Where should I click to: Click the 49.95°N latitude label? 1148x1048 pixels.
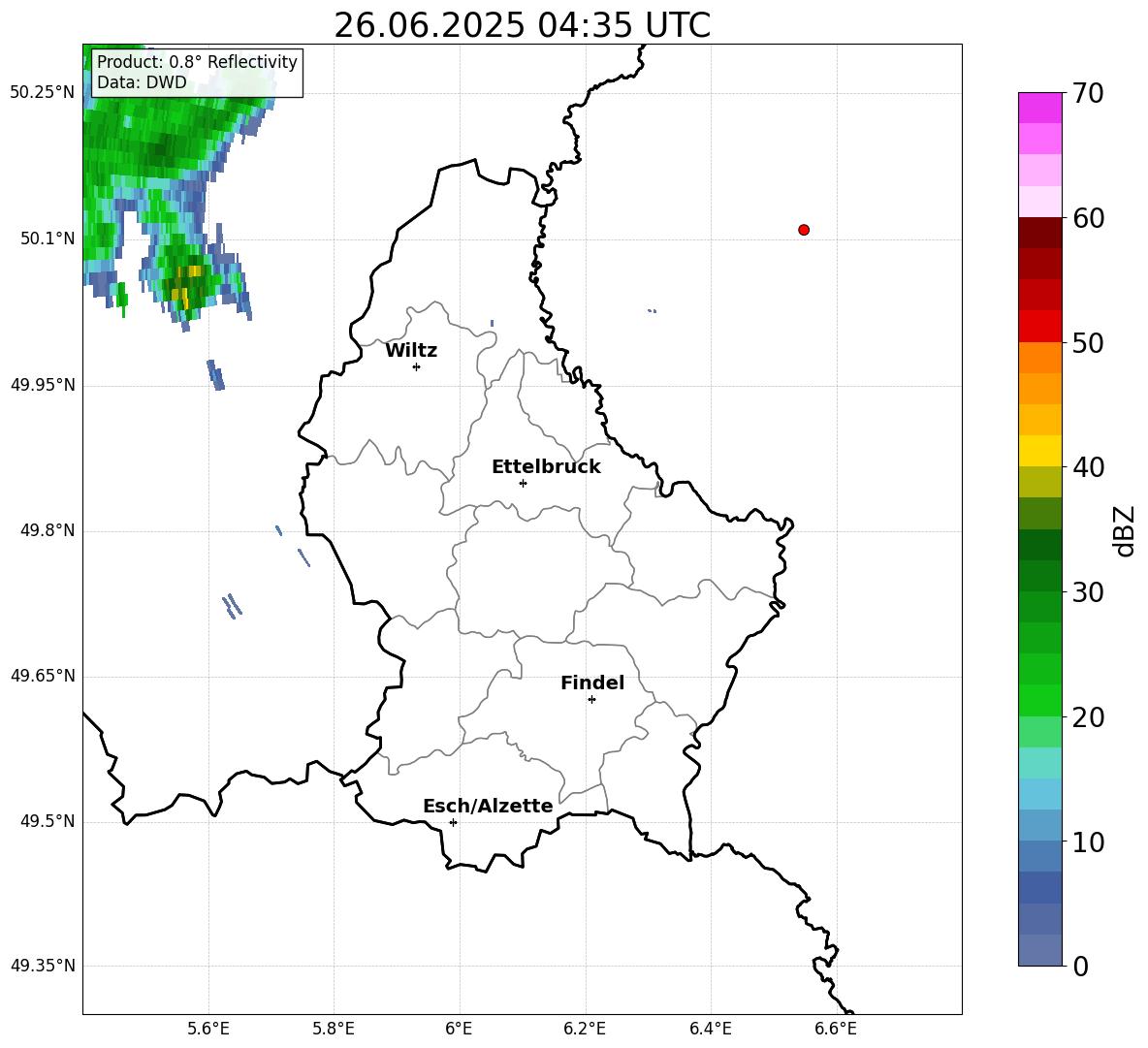(43, 385)
